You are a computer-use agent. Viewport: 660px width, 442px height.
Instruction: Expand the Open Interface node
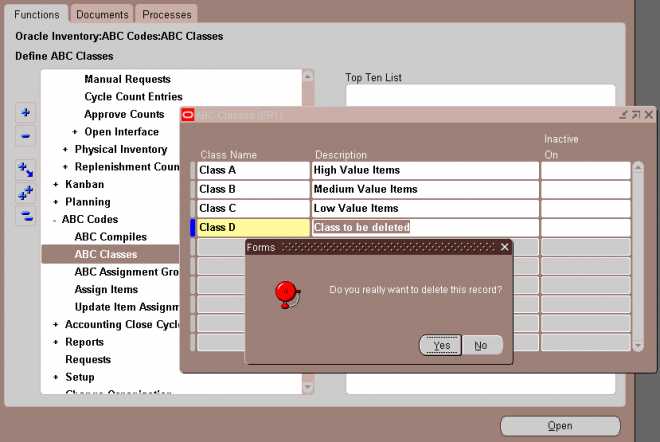tap(75, 132)
